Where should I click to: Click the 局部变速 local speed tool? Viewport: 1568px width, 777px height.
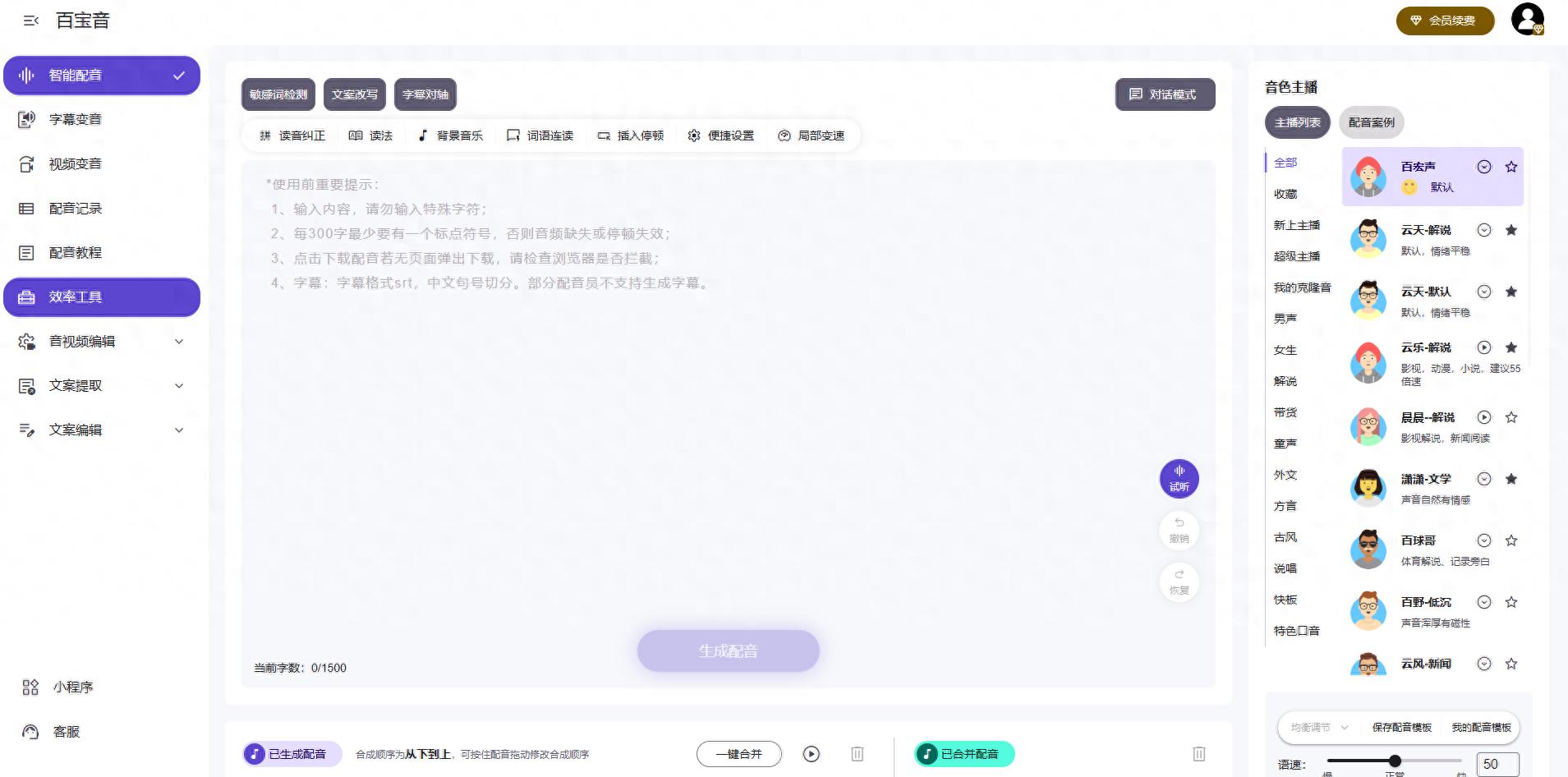pos(811,136)
